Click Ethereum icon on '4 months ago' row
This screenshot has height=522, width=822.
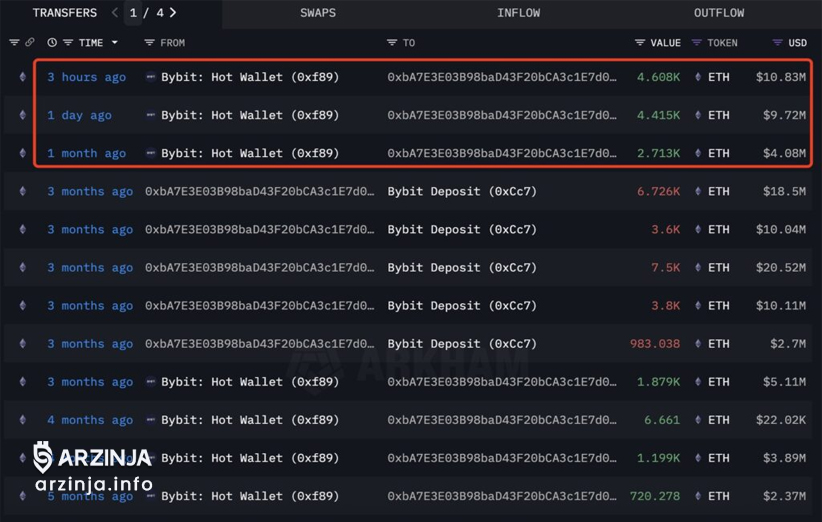[x=23, y=420]
